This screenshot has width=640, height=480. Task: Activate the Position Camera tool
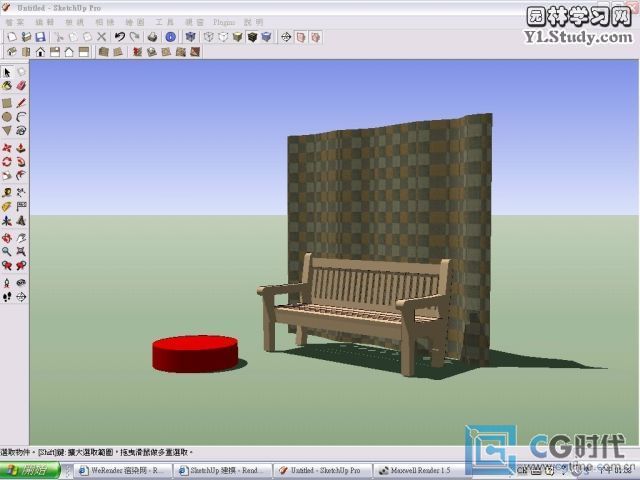(7, 283)
